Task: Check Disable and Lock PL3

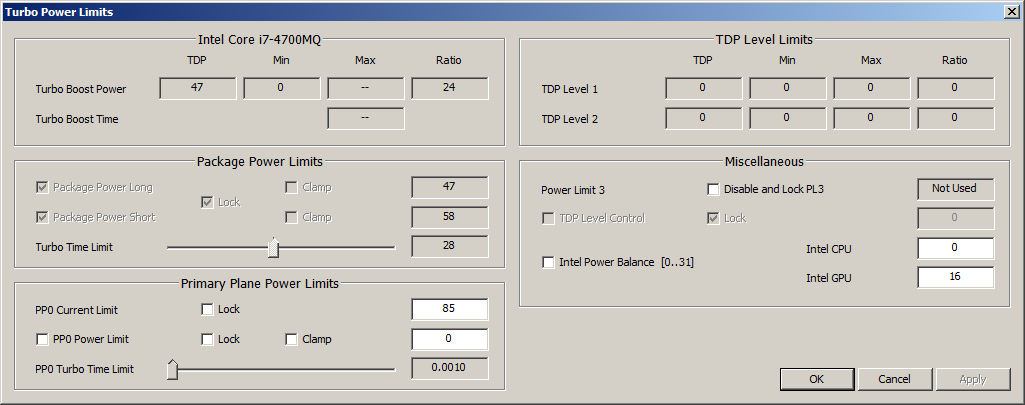Action: 713,189
